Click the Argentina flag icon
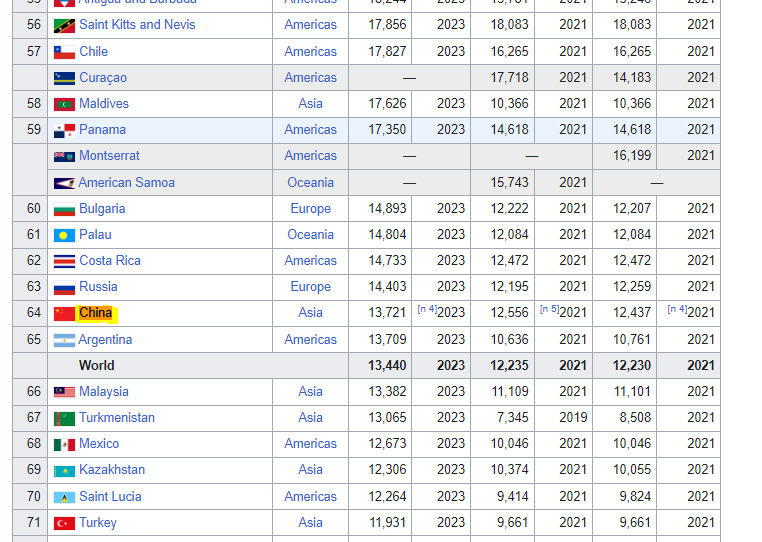Viewport: 762px width, 542px height. (64, 340)
